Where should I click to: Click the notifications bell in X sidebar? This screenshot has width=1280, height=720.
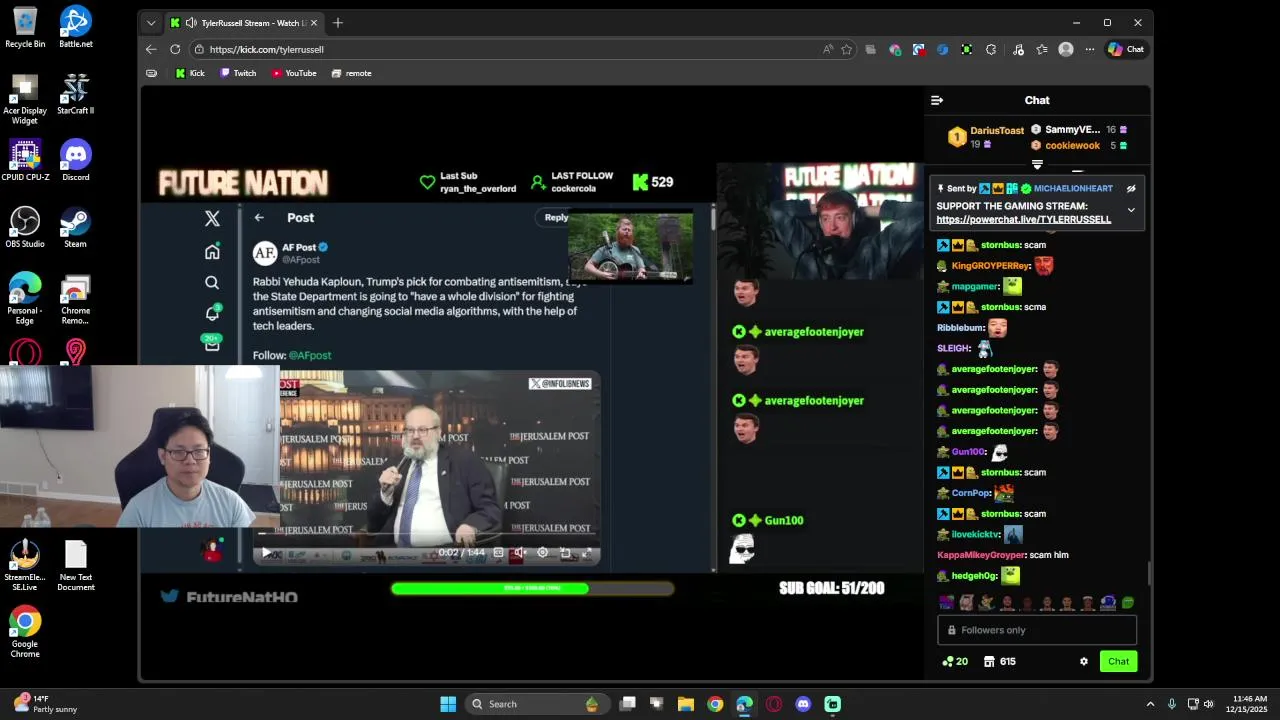pyautogui.click(x=212, y=313)
